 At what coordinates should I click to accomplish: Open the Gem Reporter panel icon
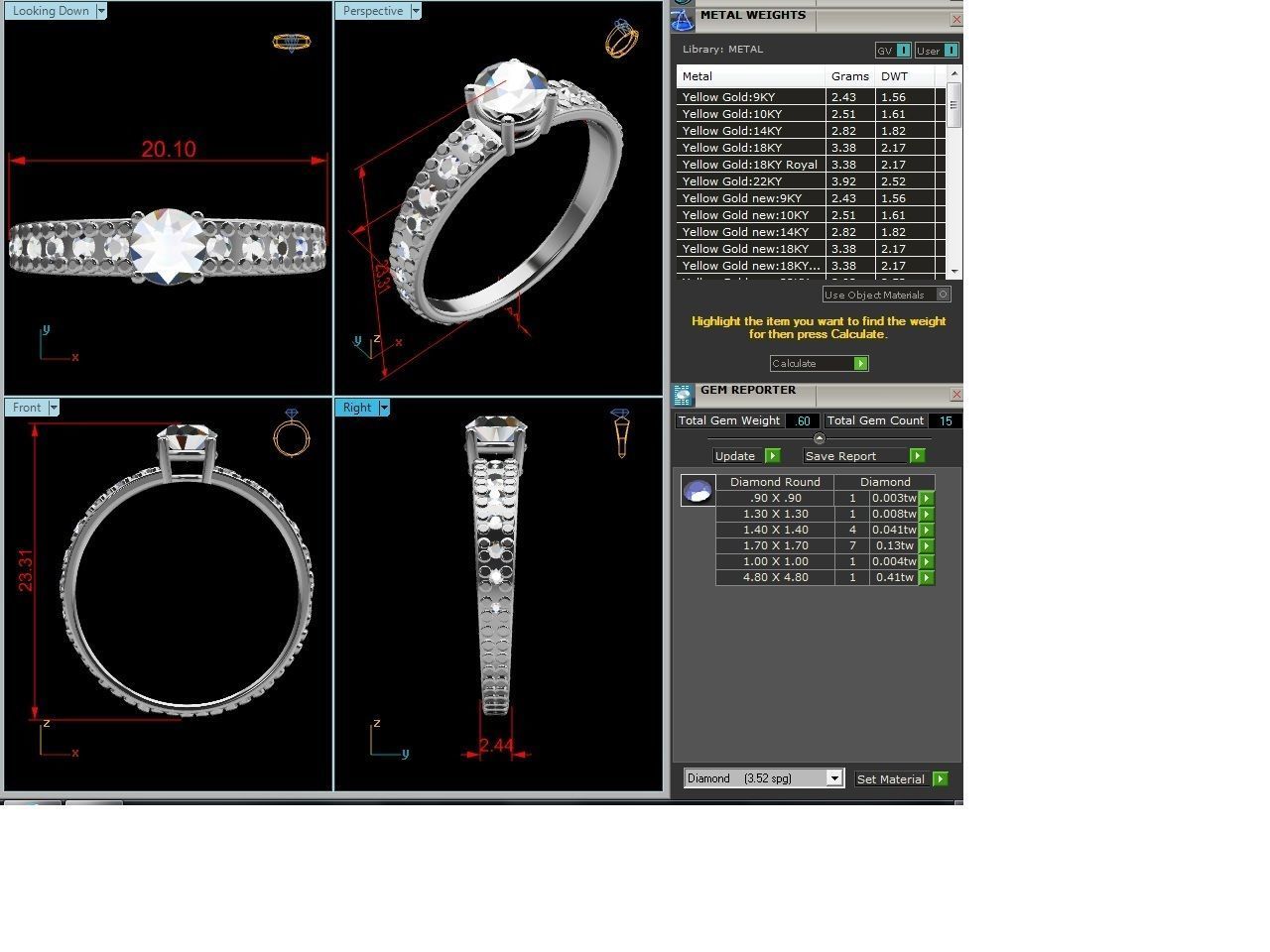click(683, 396)
